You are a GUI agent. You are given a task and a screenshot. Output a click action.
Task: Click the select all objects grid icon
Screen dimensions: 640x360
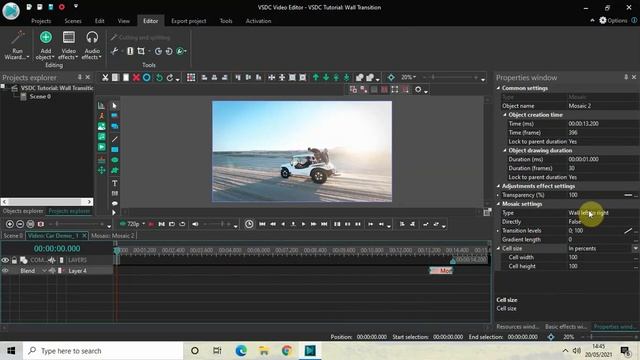click(191, 78)
